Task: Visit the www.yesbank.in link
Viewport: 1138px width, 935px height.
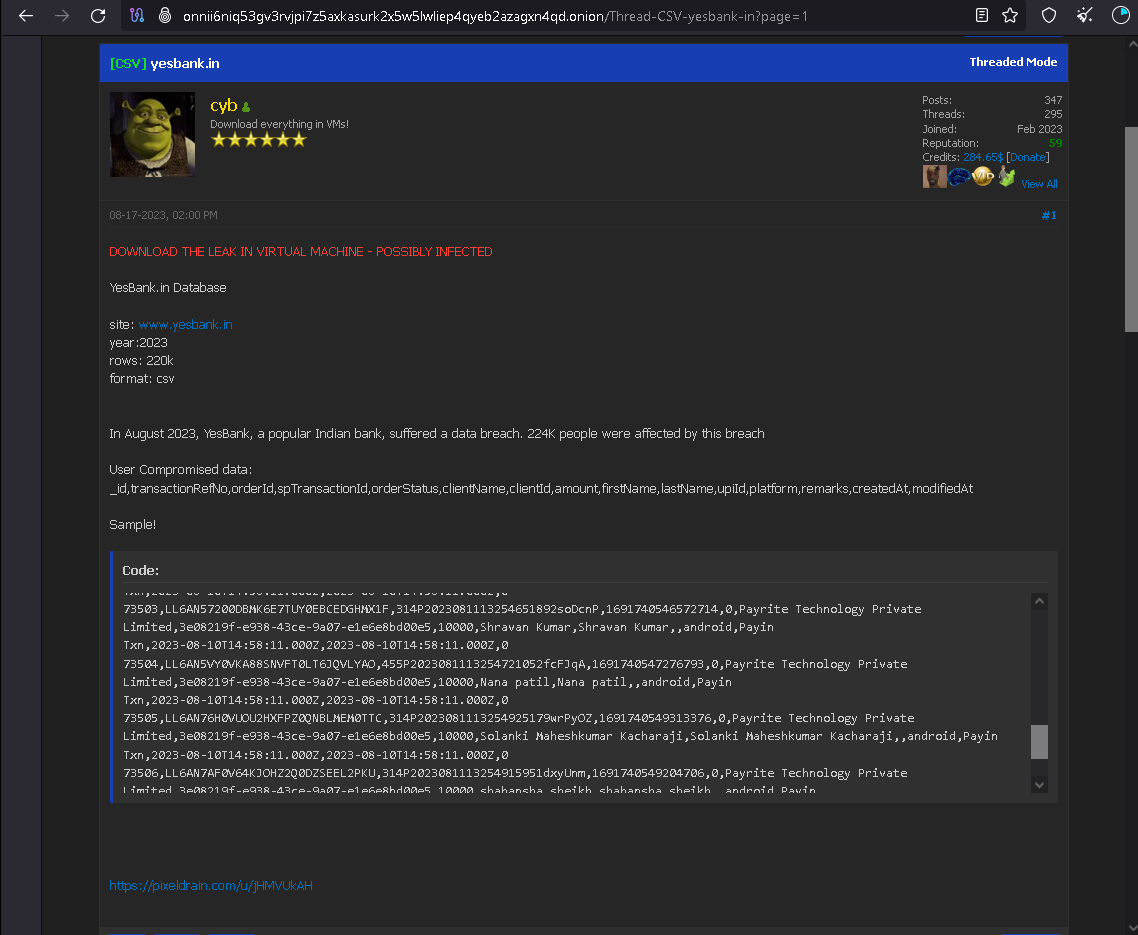Action: (186, 324)
